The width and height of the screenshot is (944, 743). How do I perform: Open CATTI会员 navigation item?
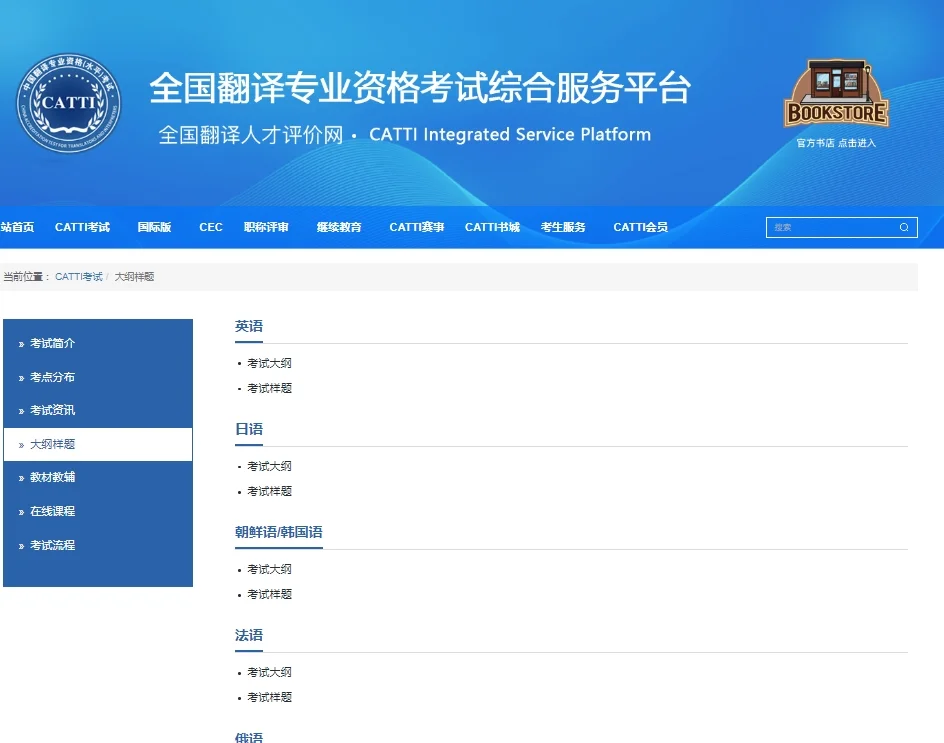pos(641,227)
